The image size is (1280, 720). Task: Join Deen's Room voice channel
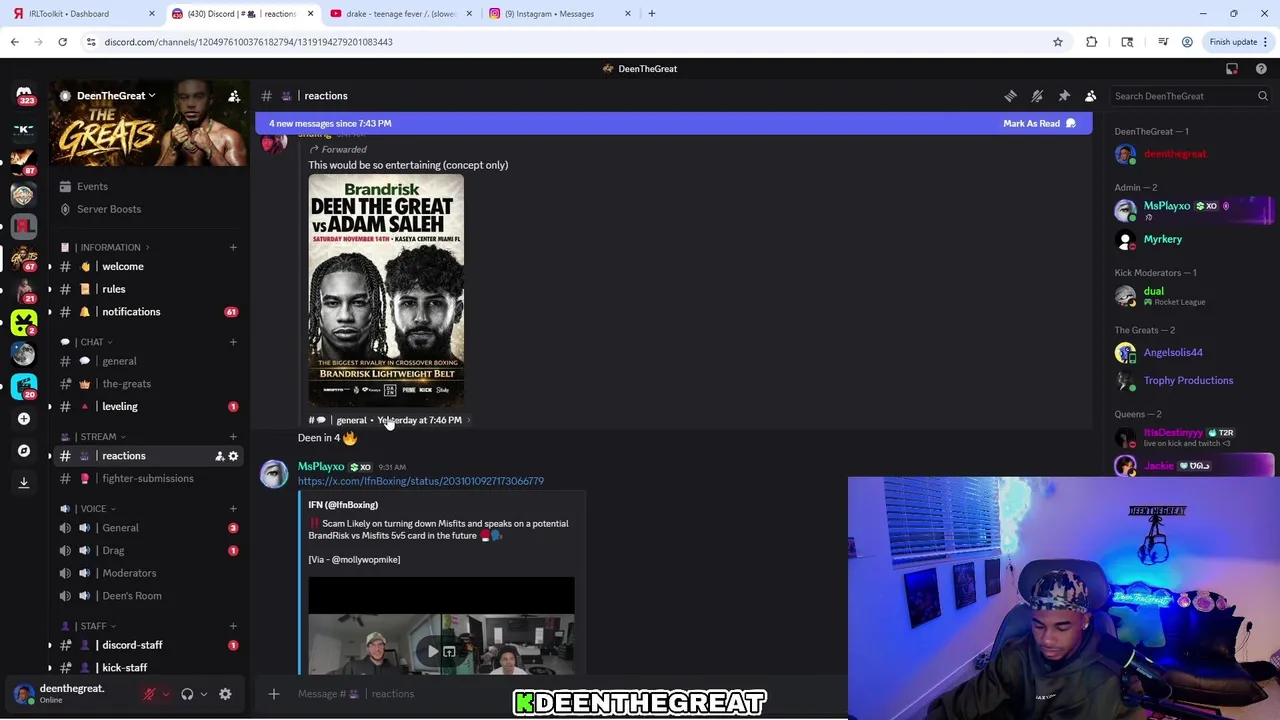[148, 596]
